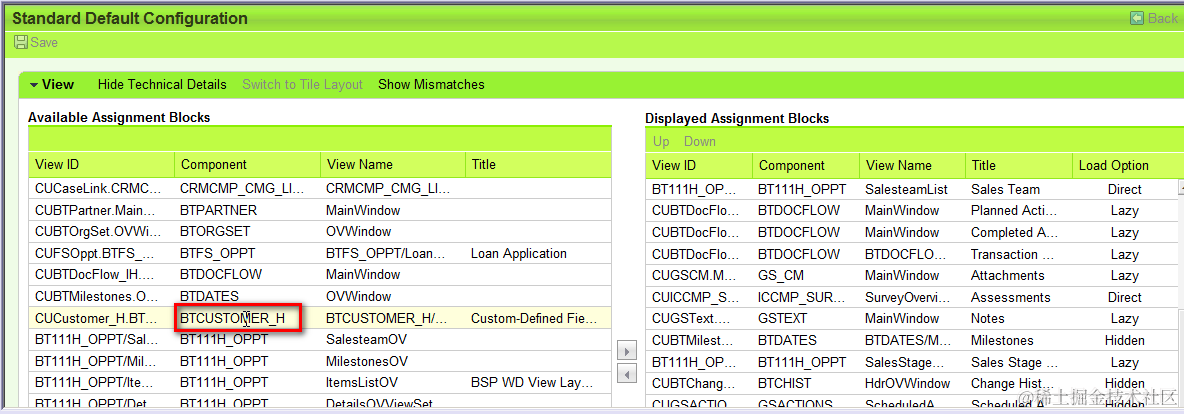Click the Custom-Defined Fie... title cell
The image size is (1184, 414).
tap(538, 318)
